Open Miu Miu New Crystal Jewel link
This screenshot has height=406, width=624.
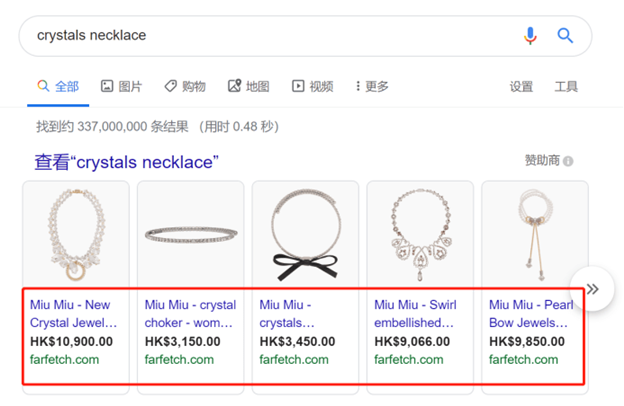click(74, 314)
